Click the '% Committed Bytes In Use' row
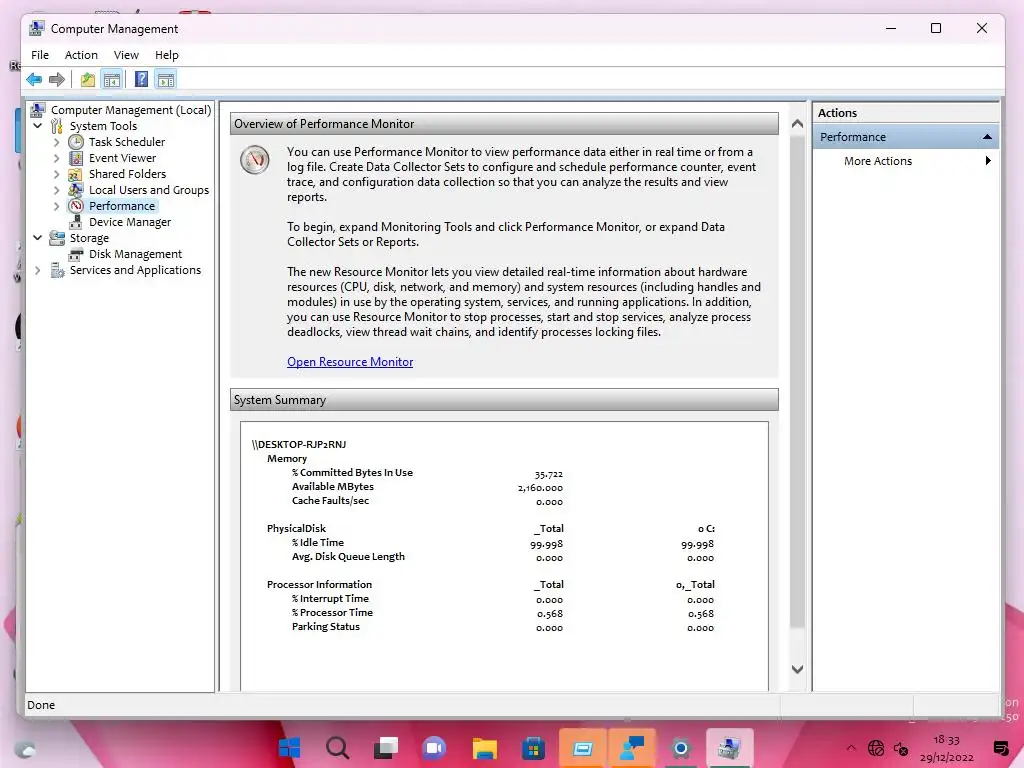The image size is (1024, 768). (427, 473)
